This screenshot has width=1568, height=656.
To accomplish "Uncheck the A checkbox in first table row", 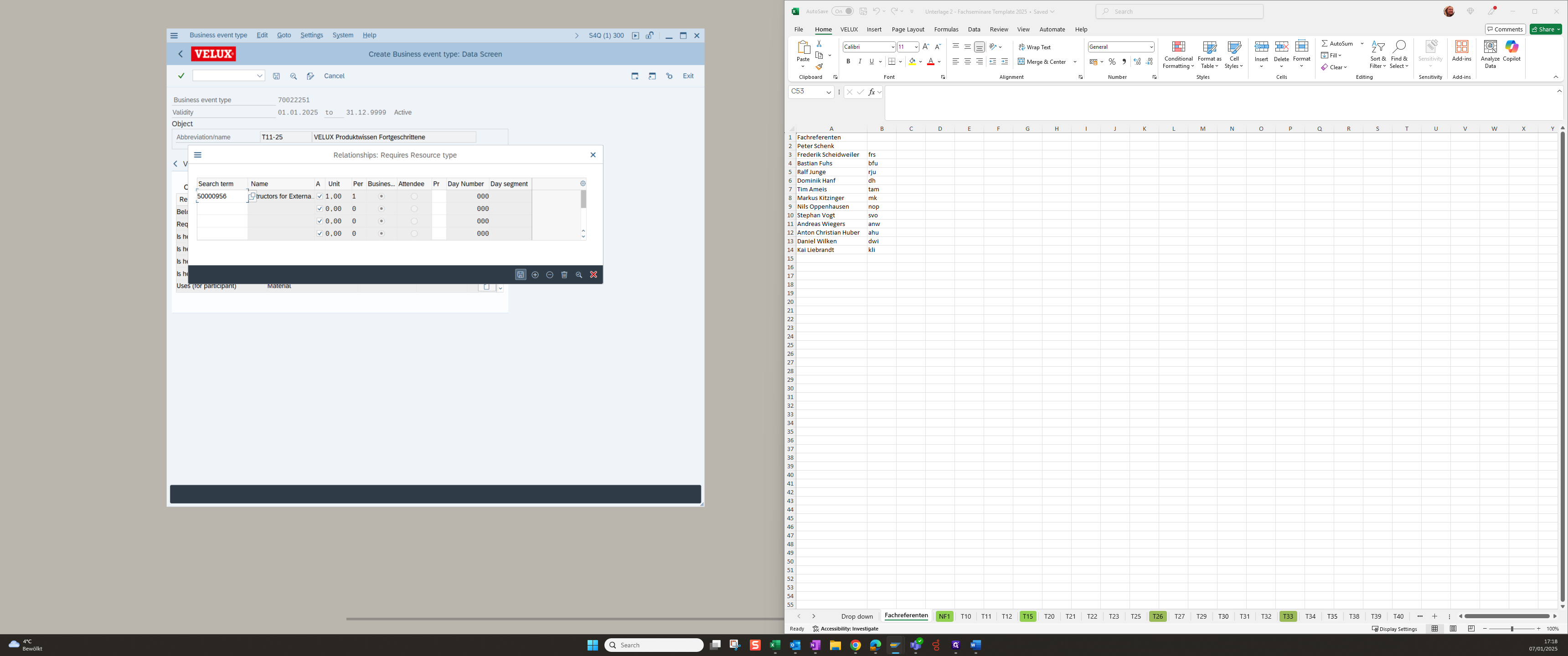I will [x=320, y=196].
